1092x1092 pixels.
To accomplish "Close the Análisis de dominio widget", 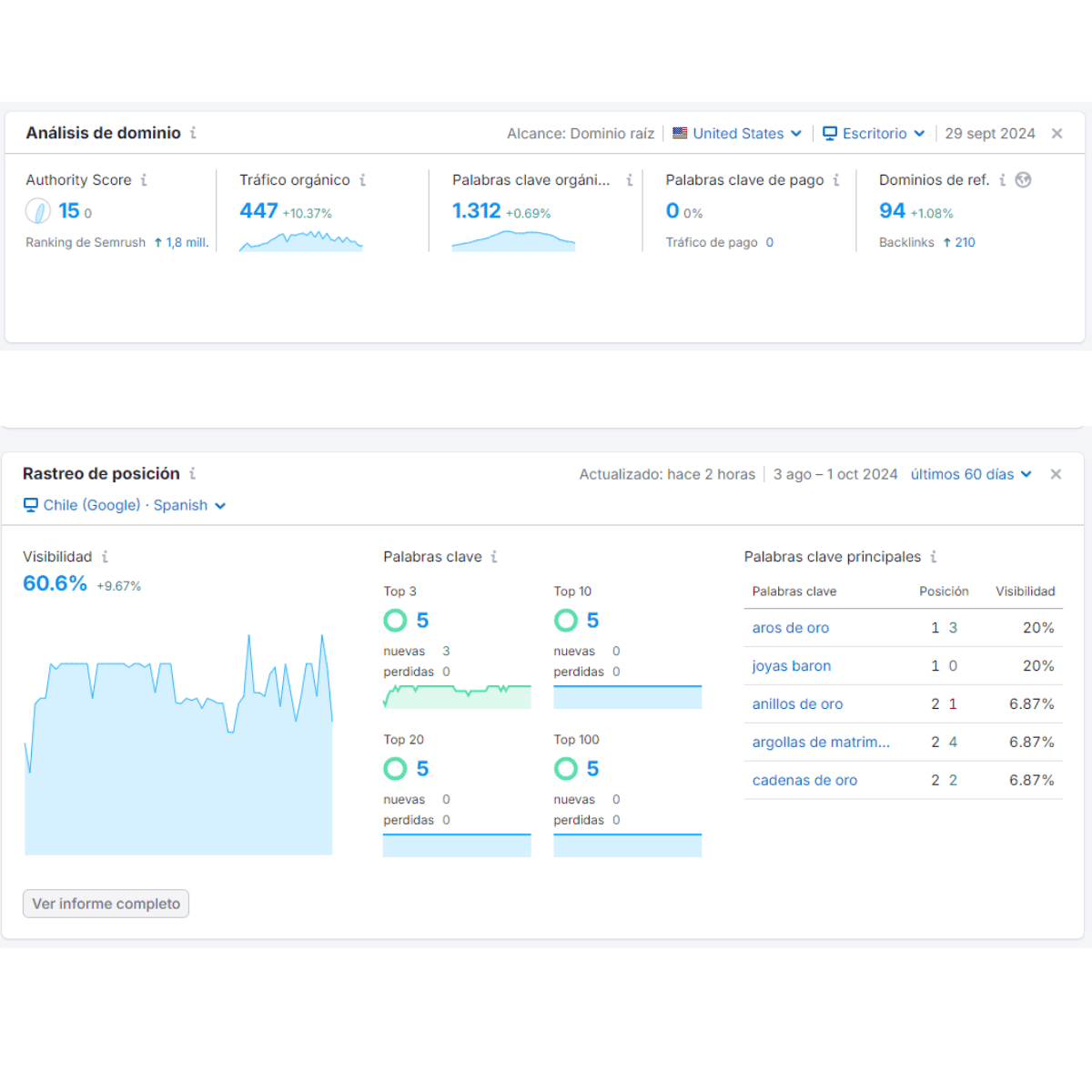I will (x=1057, y=134).
